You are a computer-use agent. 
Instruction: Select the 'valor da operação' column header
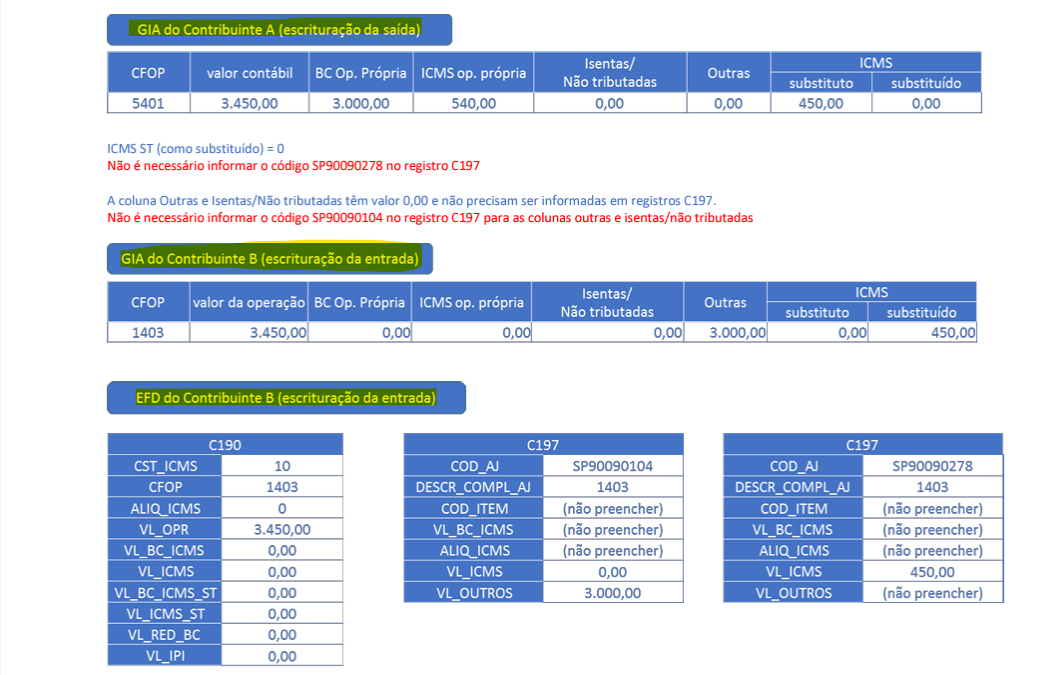[x=249, y=302]
